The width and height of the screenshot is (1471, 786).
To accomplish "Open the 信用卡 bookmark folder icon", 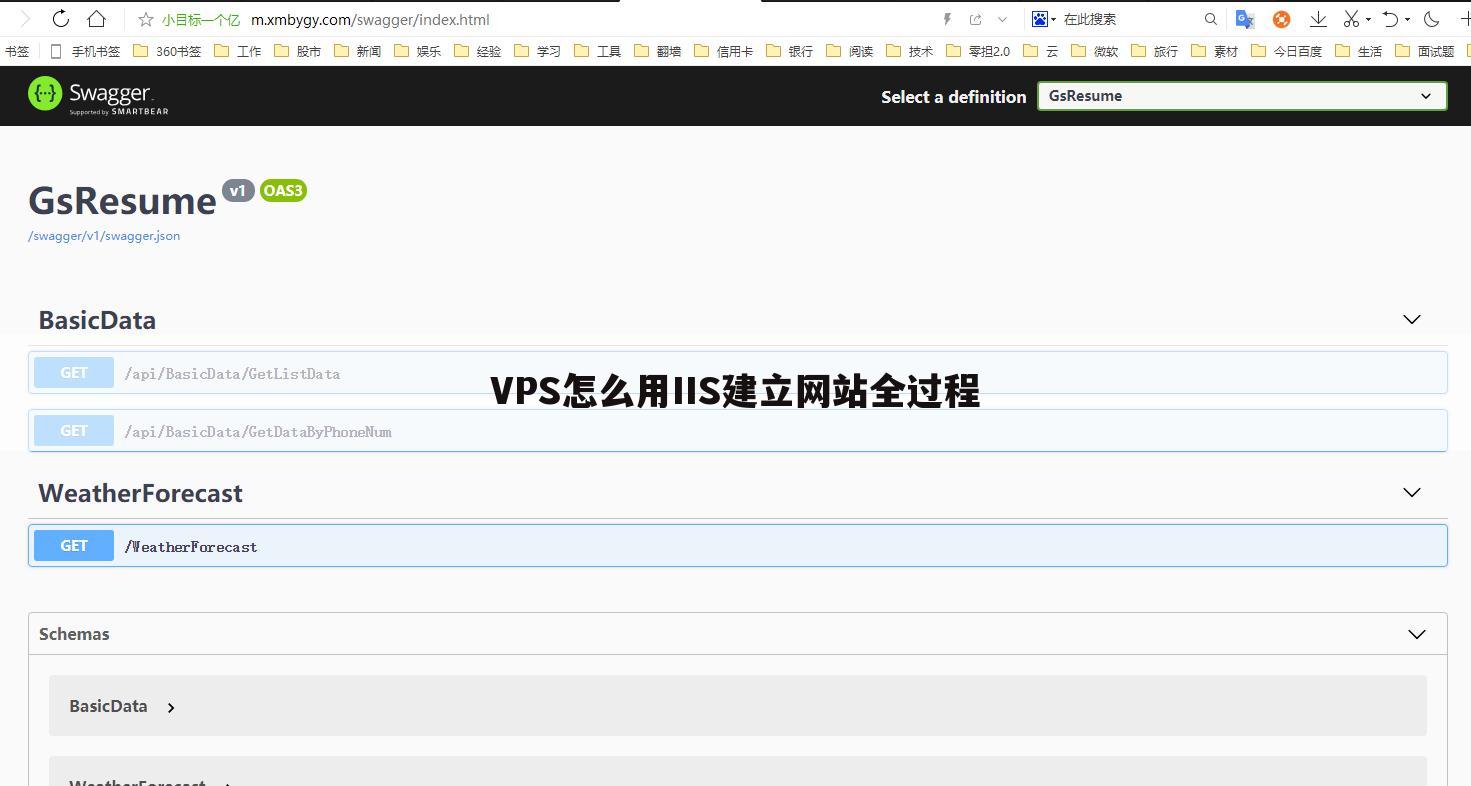I will click(x=702, y=50).
